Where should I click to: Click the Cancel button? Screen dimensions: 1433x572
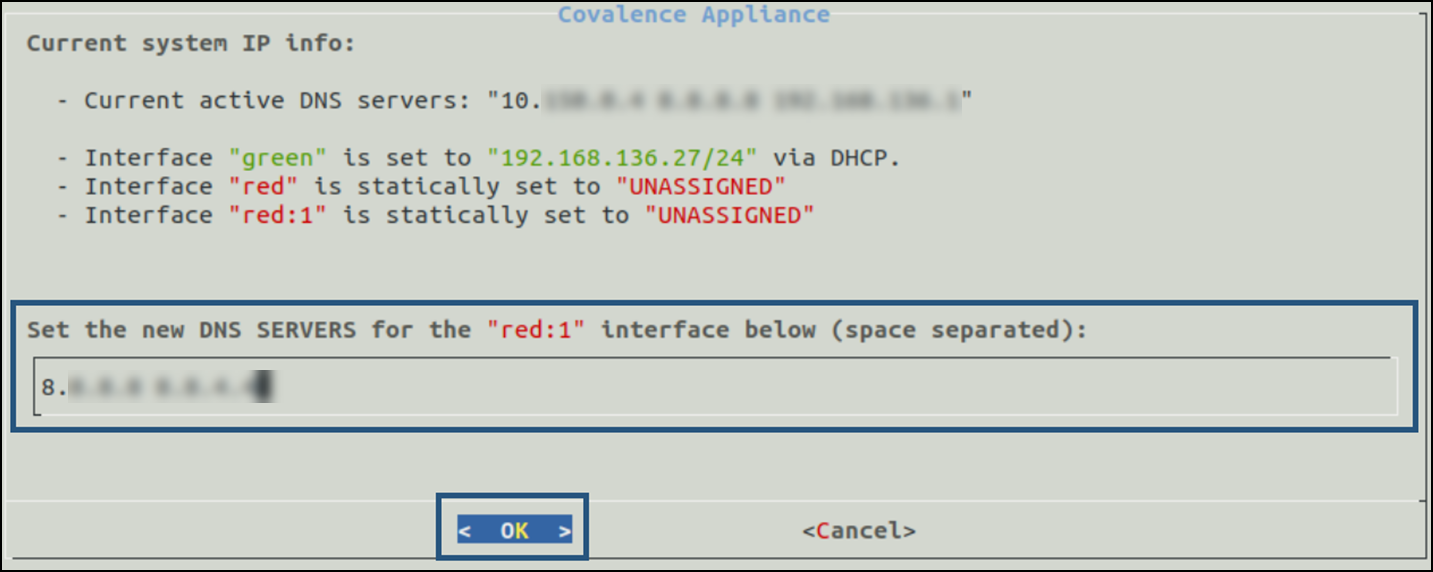859,531
